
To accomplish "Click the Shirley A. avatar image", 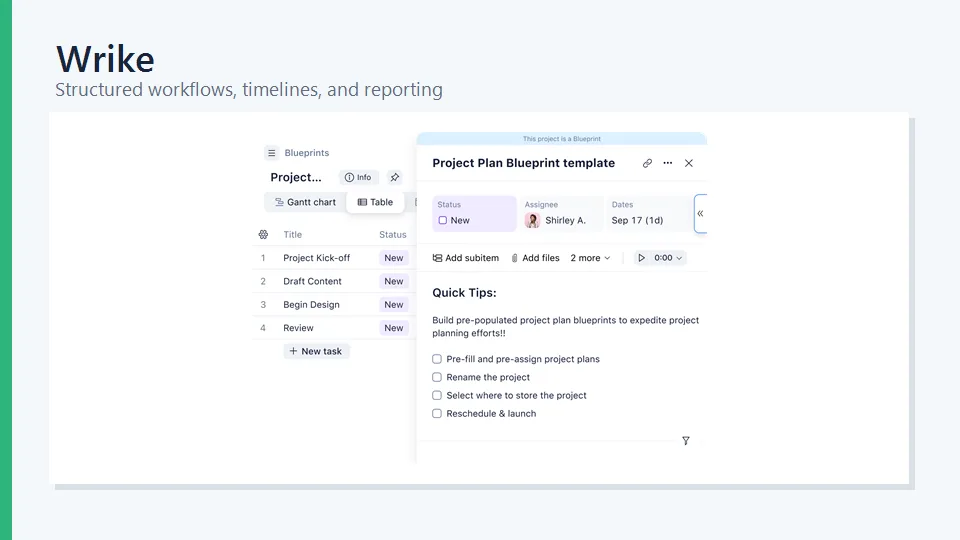I will click(x=532, y=220).
